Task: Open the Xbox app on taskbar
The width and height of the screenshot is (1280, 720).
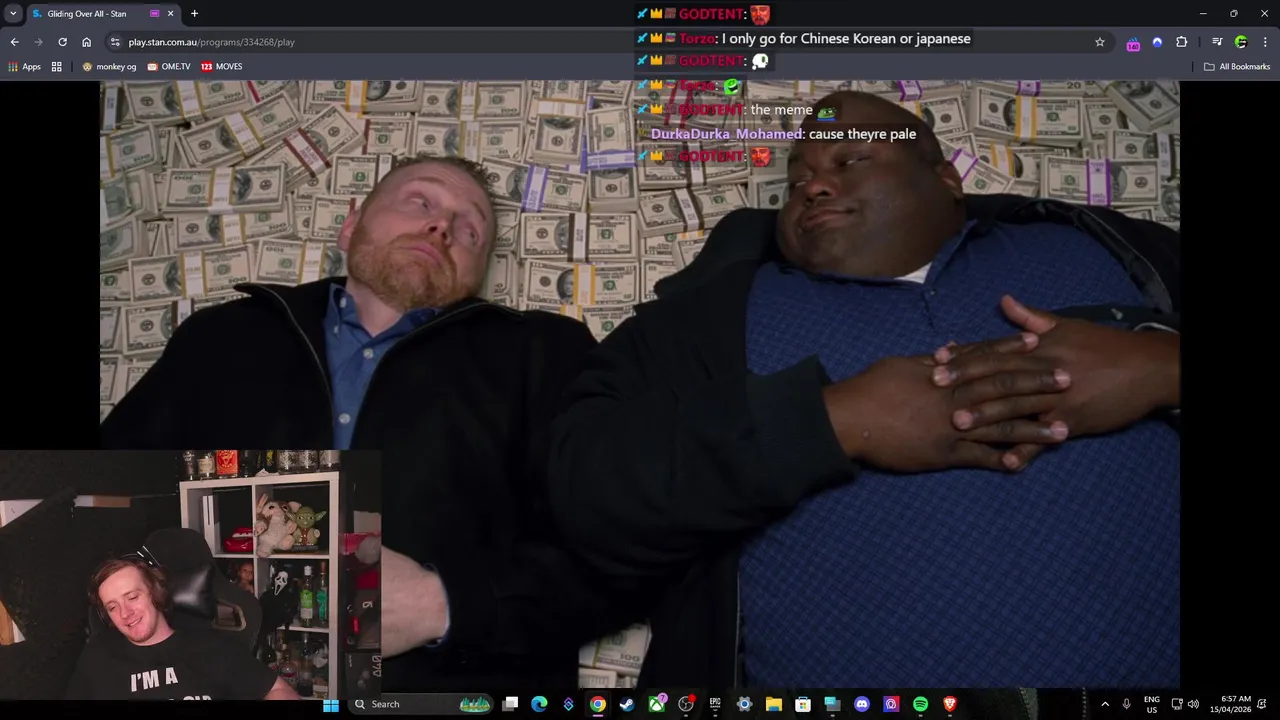Action: tap(657, 704)
